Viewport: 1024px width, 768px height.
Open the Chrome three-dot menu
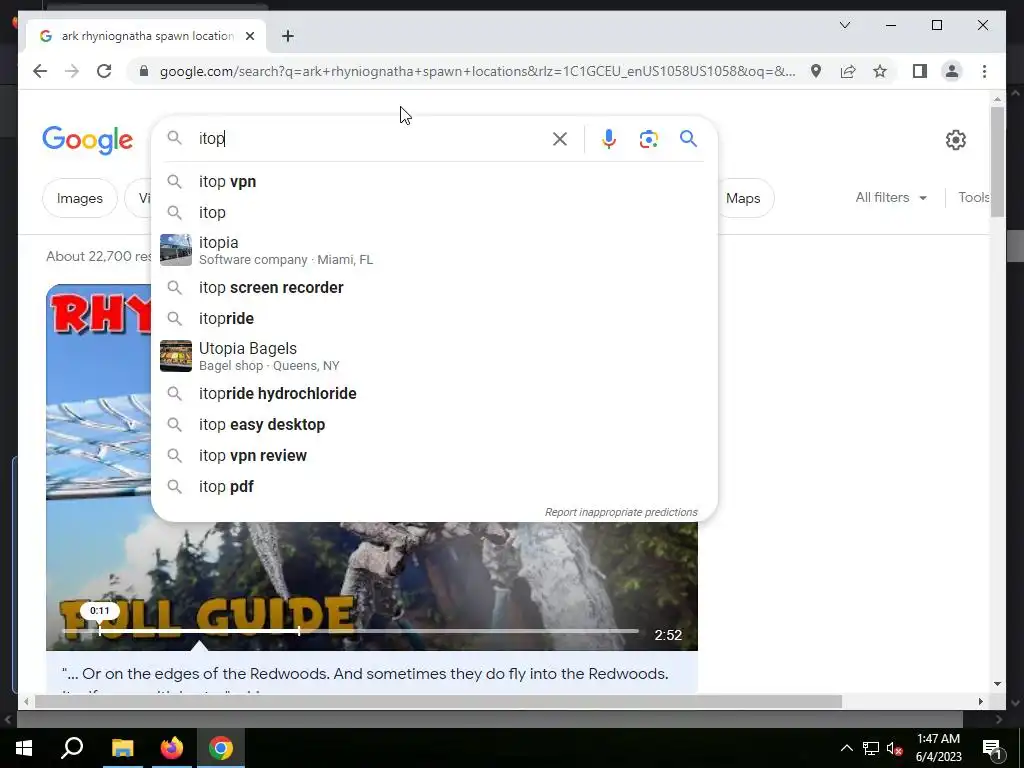coord(984,71)
